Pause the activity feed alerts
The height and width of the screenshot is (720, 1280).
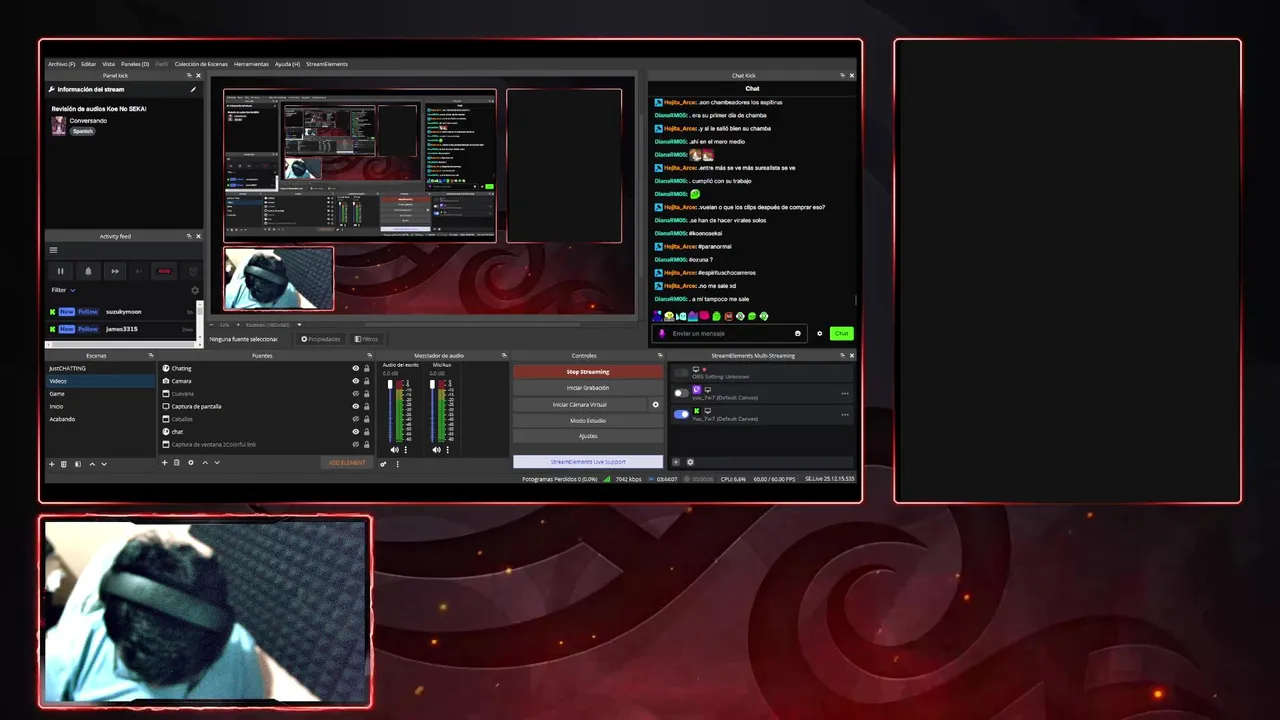click(60, 271)
